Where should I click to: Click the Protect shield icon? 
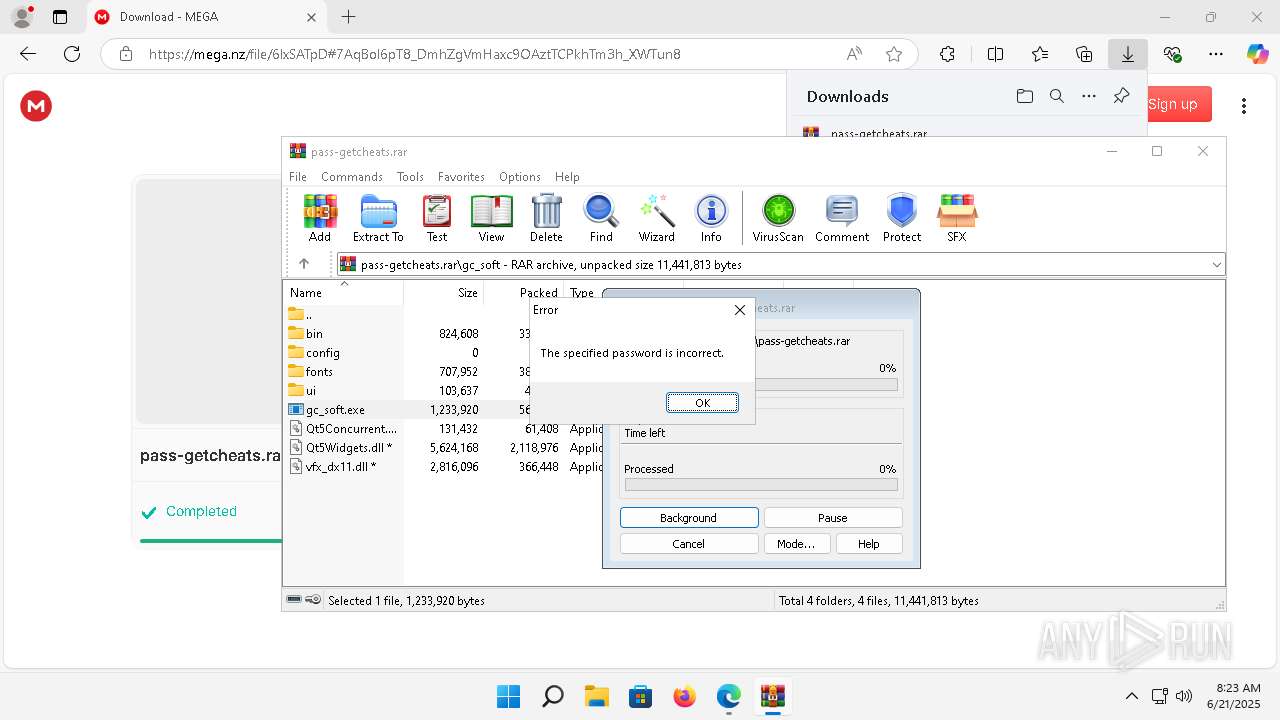[902, 218]
